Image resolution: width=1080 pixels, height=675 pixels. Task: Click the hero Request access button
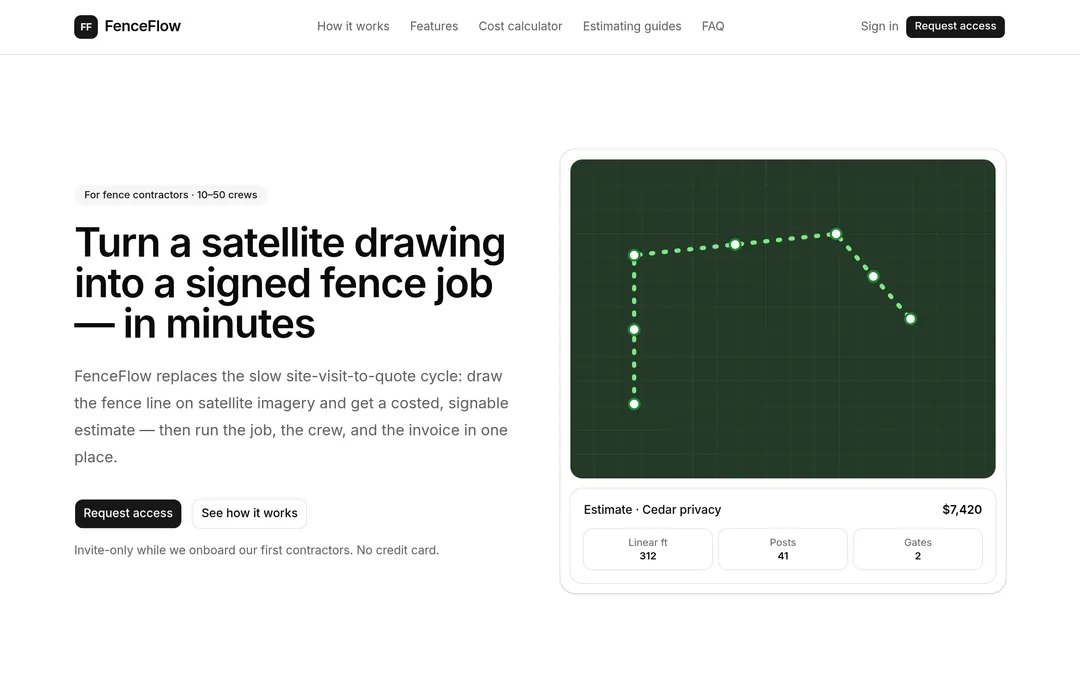click(128, 513)
